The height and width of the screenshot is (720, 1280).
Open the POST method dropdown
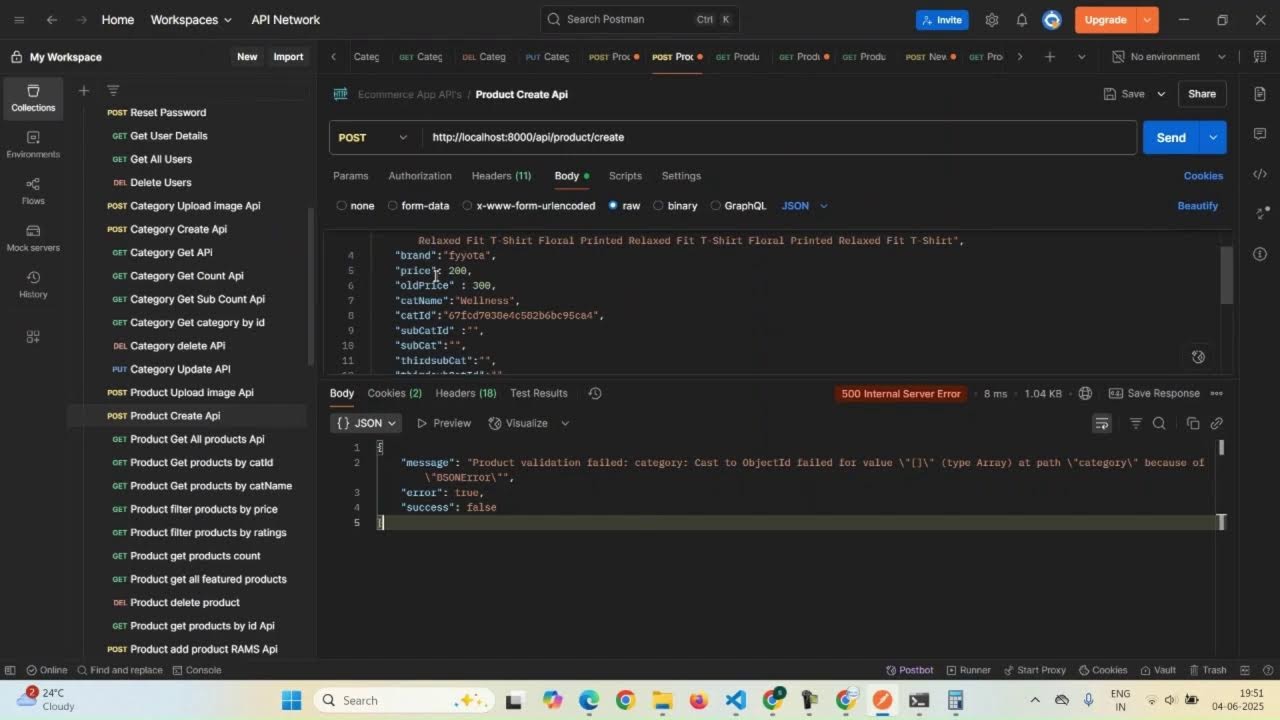coord(372,138)
